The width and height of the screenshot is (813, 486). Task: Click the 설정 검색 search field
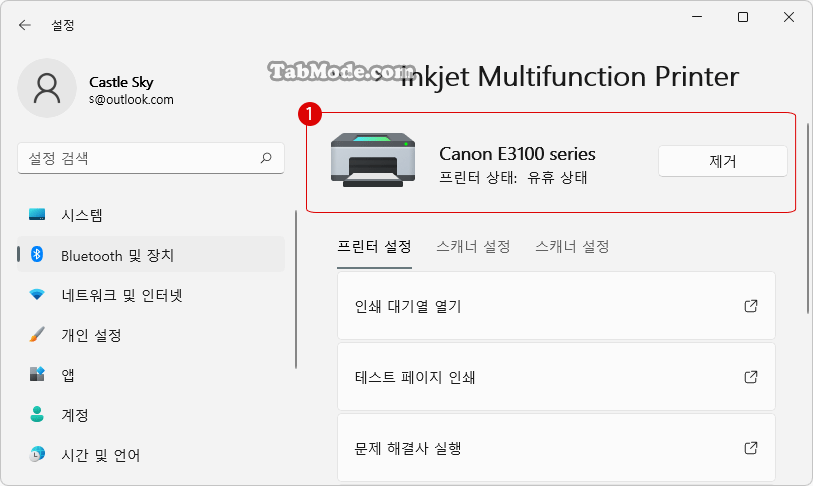(151, 158)
